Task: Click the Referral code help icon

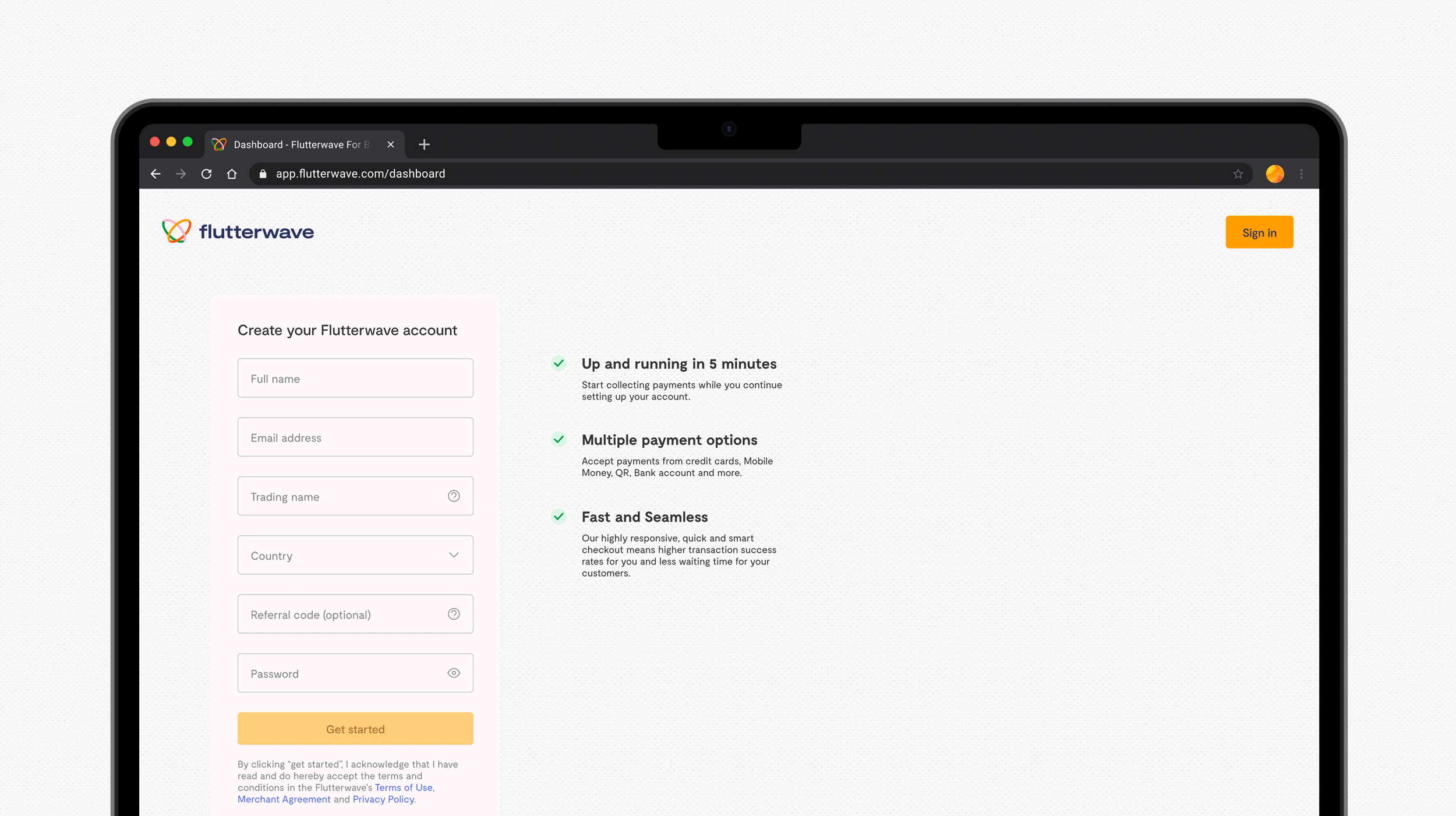Action: (x=454, y=614)
